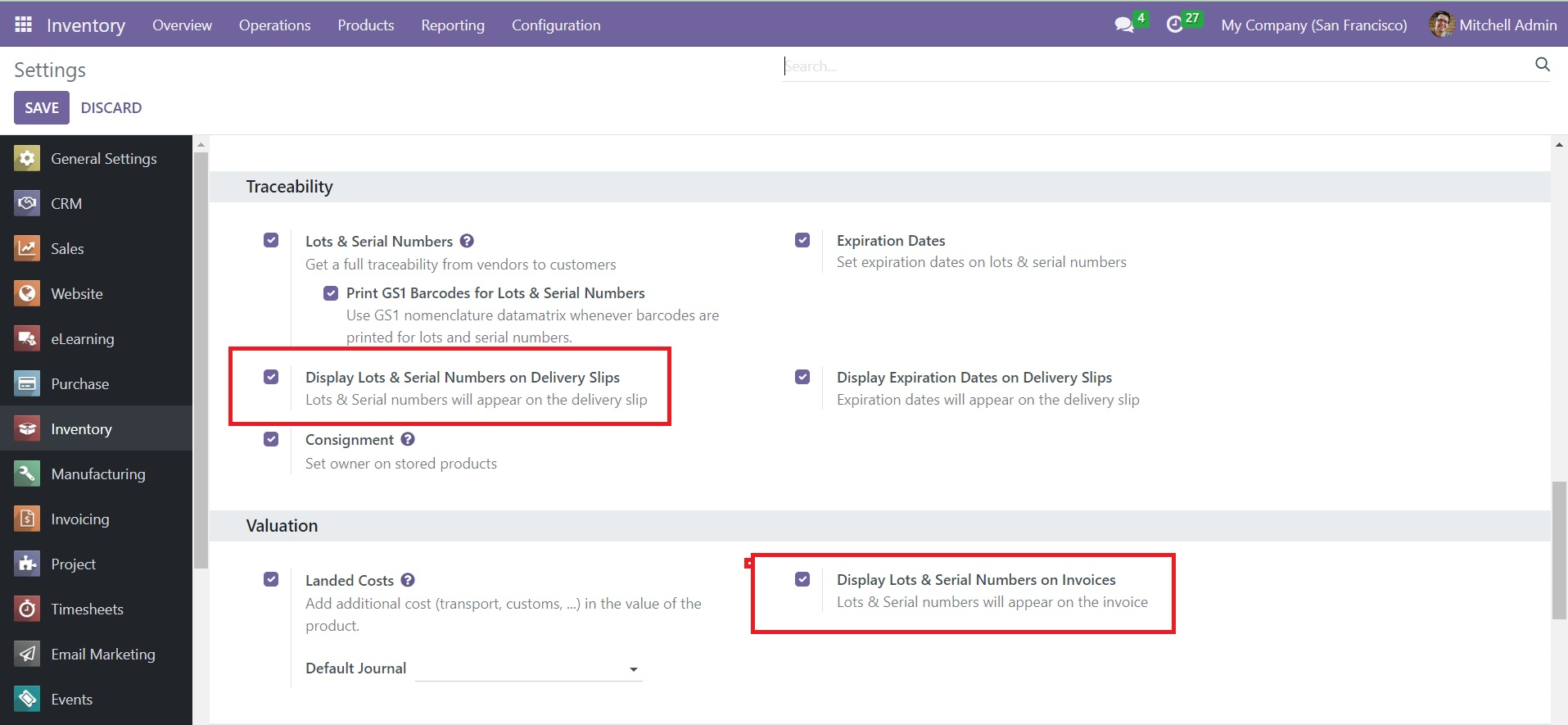Click the Events ticket icon

pos(27,699)
